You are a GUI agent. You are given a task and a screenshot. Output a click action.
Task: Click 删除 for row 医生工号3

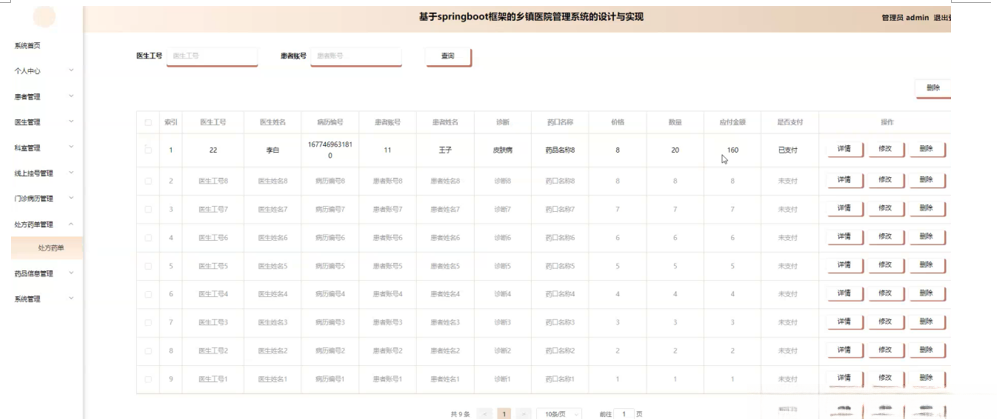(x=926, y=322)
